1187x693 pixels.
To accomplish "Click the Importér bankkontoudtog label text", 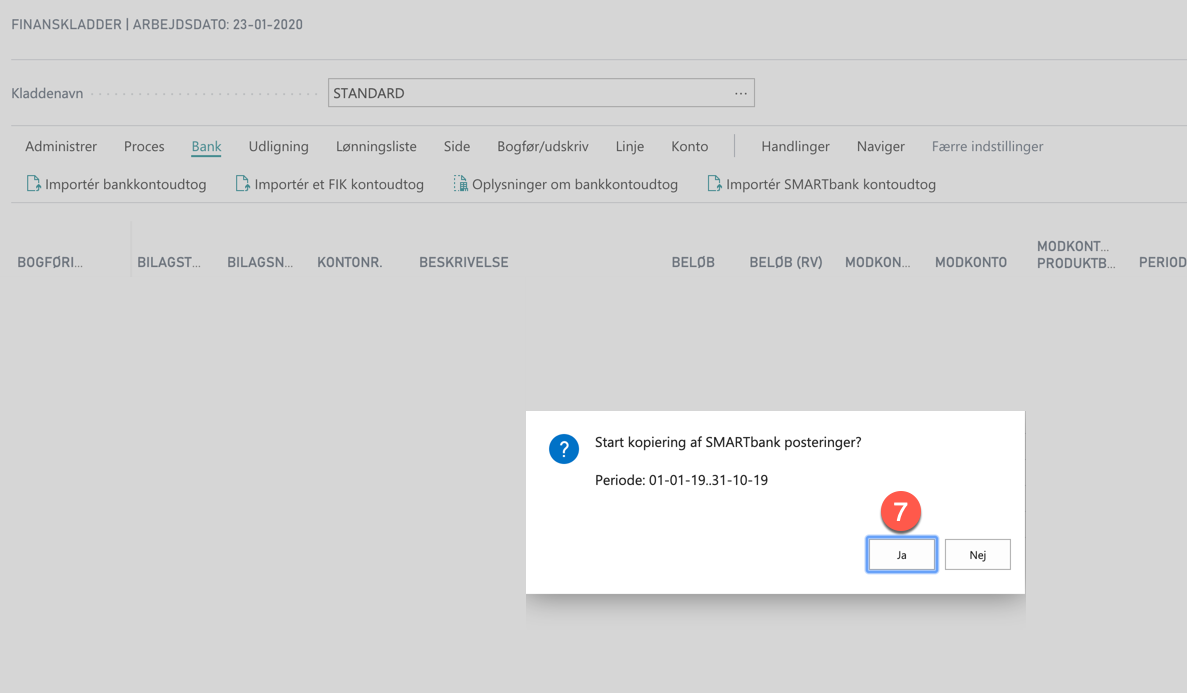I will point(126,184).
